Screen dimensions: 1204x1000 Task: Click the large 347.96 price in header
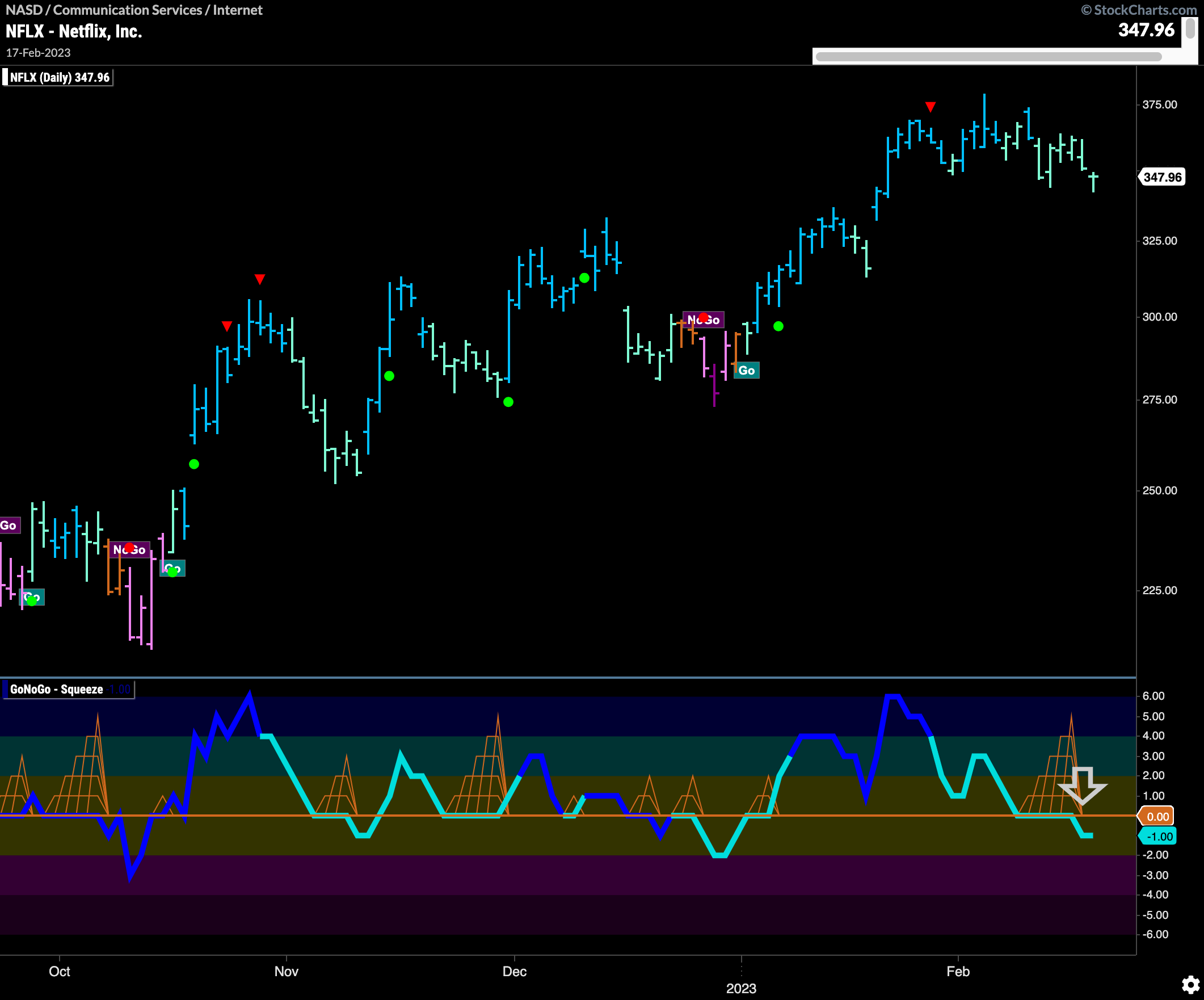coord(1146,30)
